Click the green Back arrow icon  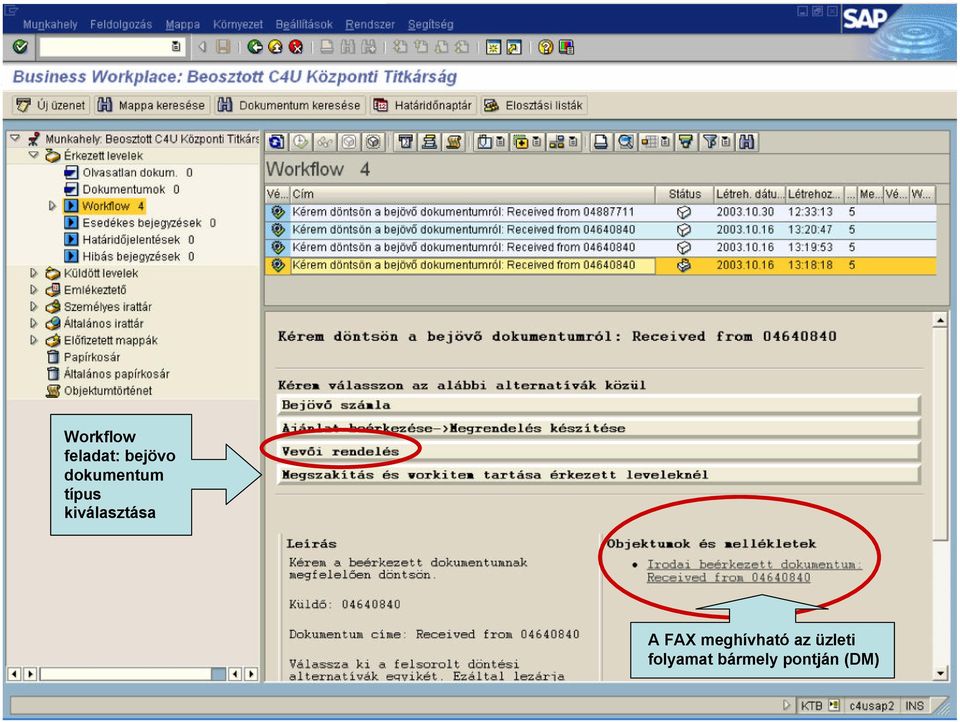(x=255, y=47)
